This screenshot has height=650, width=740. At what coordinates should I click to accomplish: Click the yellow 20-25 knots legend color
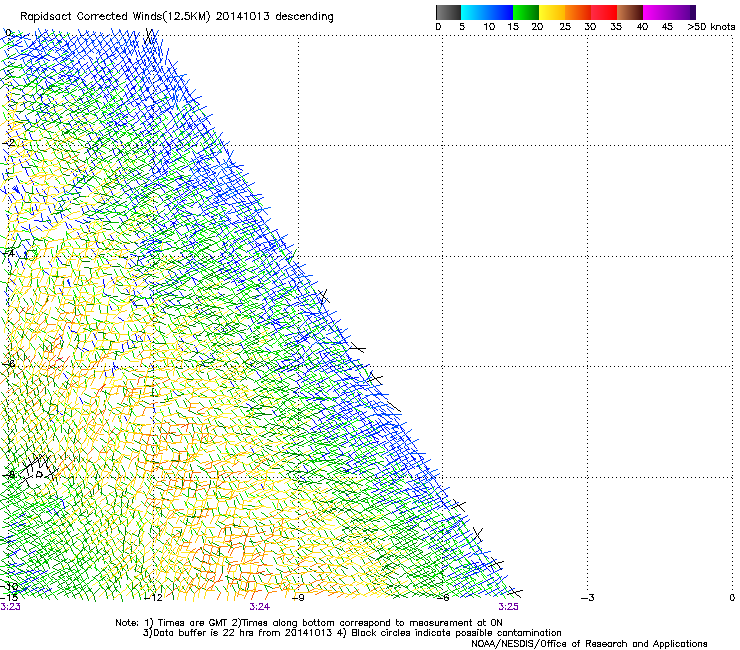click(552, 12)
